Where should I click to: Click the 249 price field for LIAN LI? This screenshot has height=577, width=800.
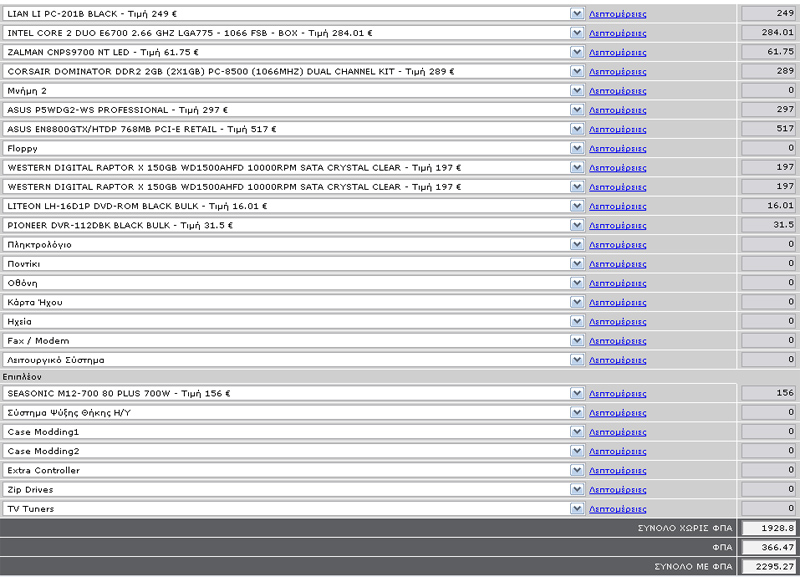[768, 14]
